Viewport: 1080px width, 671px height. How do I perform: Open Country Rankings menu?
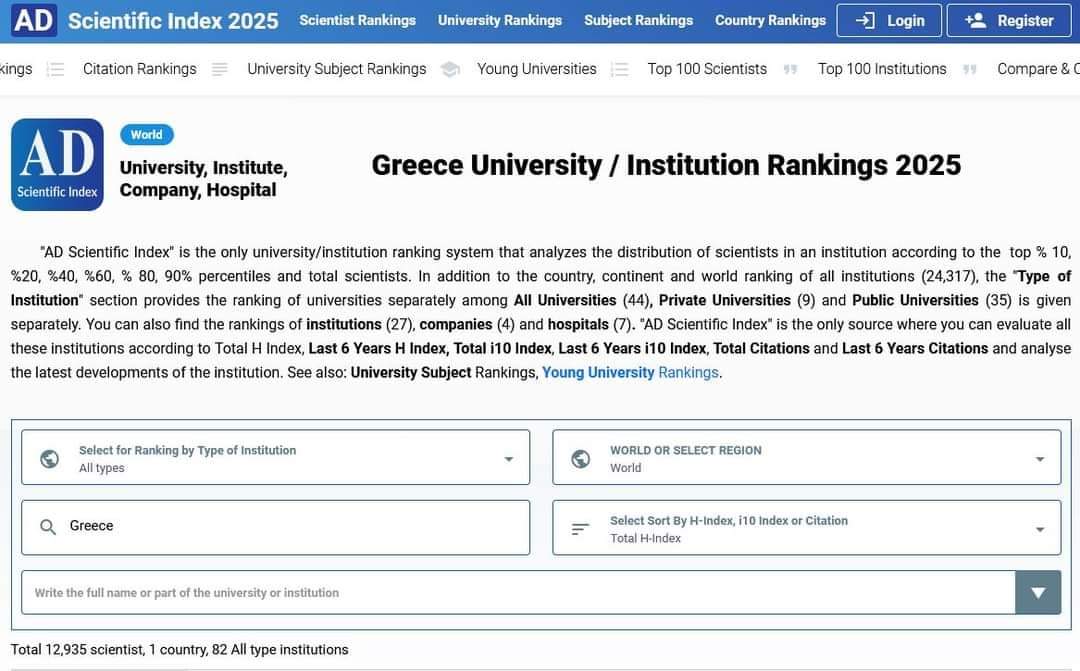[770, 21]
